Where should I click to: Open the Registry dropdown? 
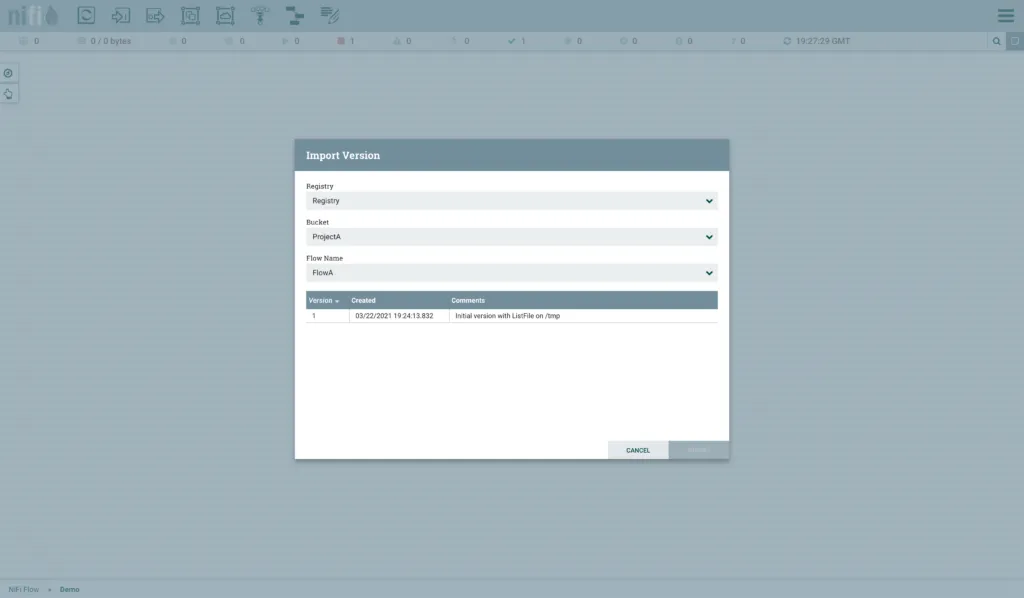click(x=511, y=201)
